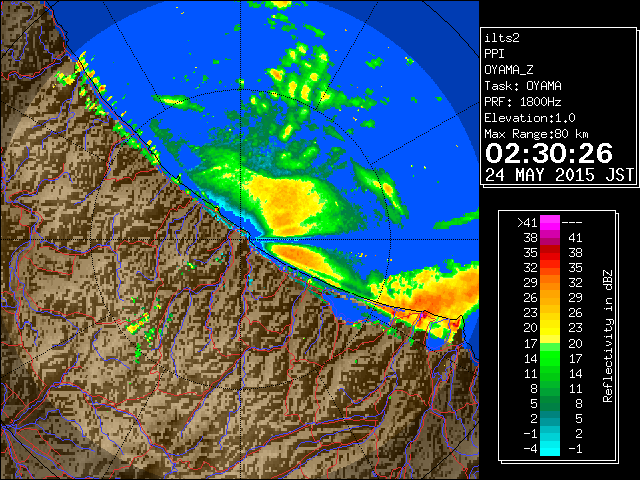Click the red 35 to 38 dBZ legend band
Viewport: 640px width, 480px height.
coord(550,253)
